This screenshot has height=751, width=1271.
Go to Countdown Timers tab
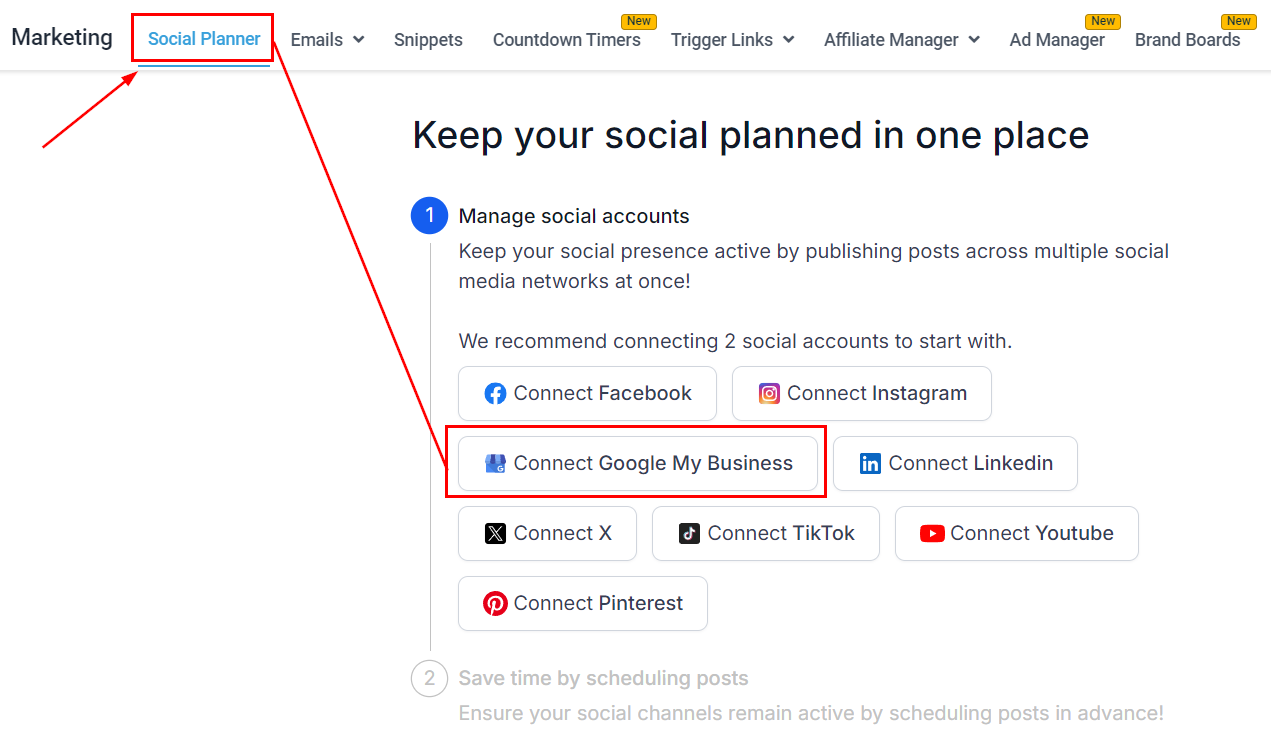tap(566, 40)
